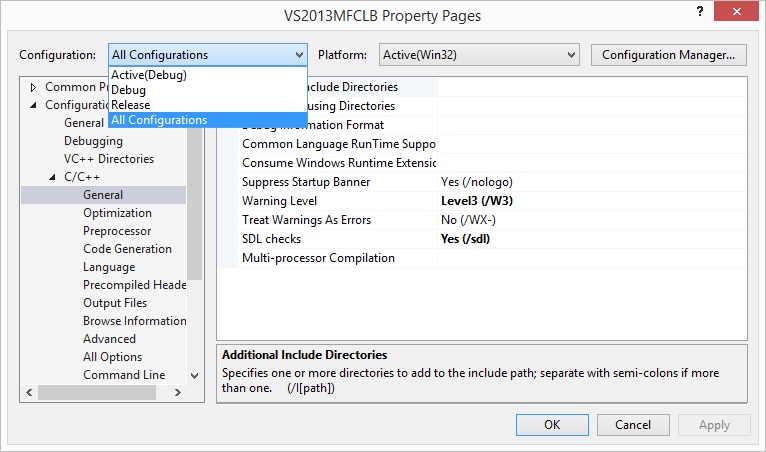Click the help question mark icon
766x452 pixels.
tap(700, 11)
